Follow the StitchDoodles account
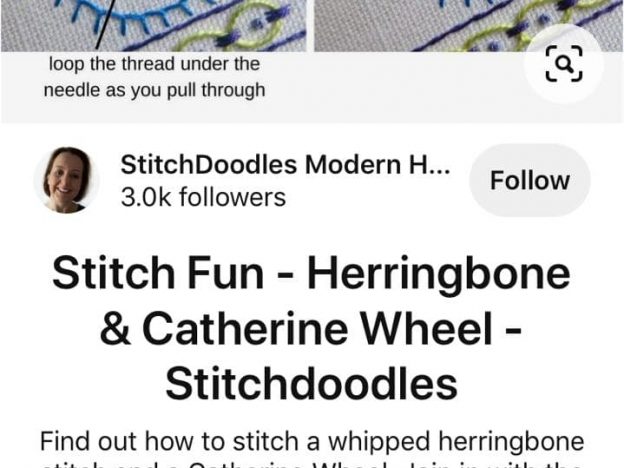 530,180
